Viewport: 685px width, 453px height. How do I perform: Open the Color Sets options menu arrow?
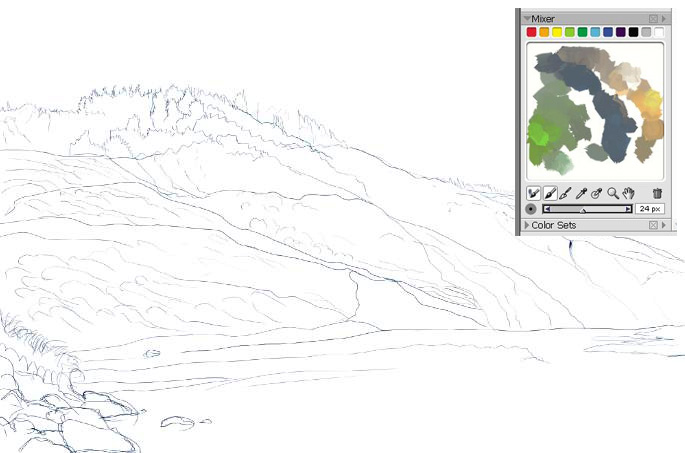[664, 225]
